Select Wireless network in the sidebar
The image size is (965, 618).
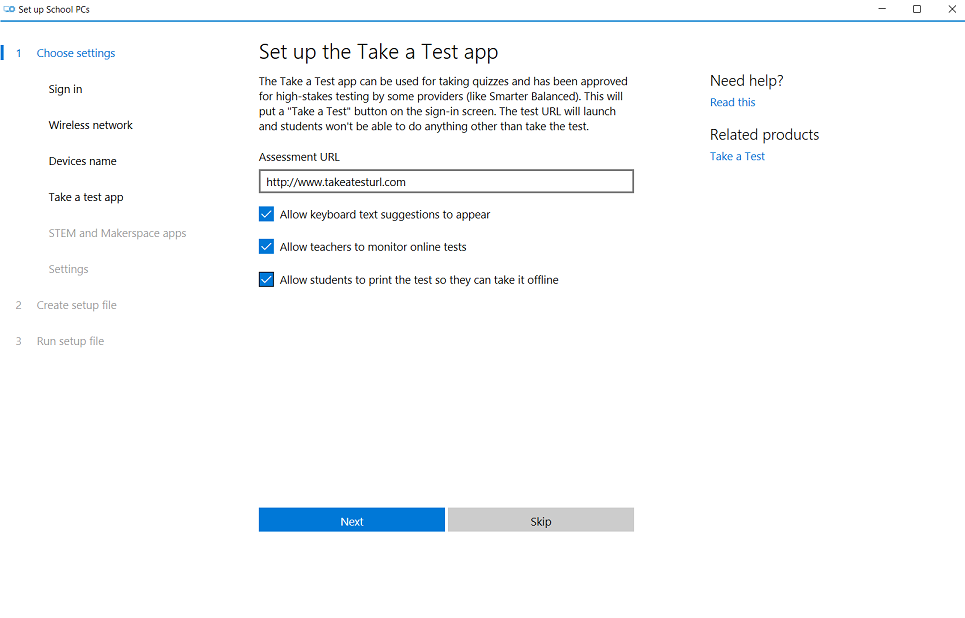[x=90, y=125]
